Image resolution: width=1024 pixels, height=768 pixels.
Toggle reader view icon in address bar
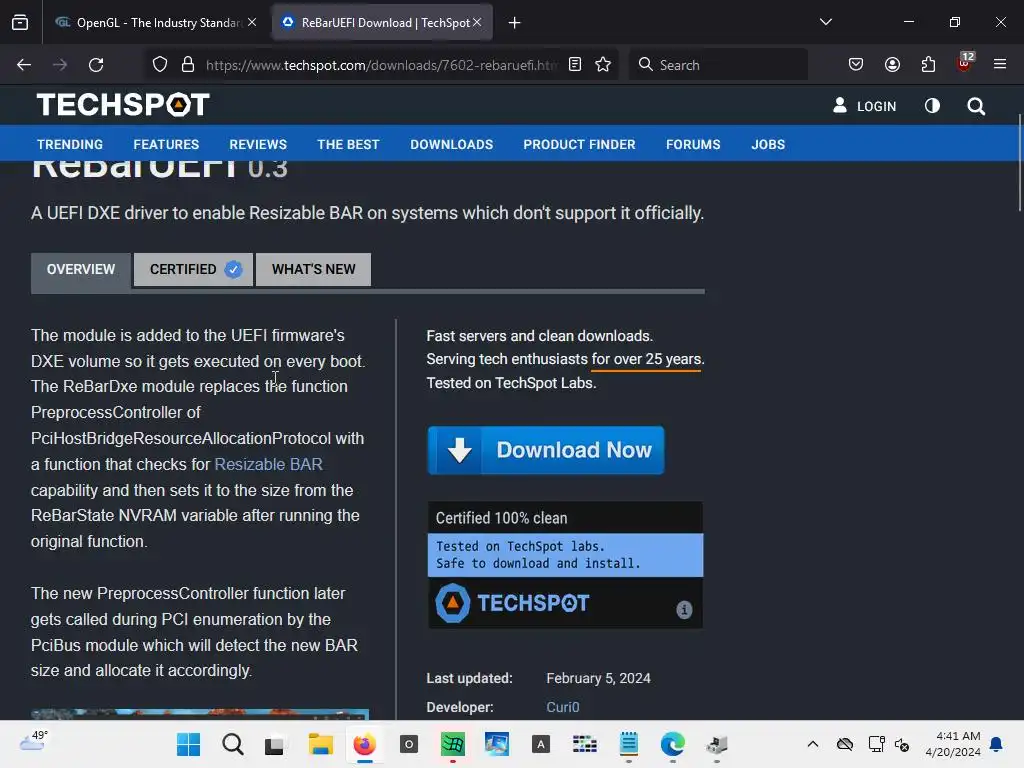[x=575, y=64]
